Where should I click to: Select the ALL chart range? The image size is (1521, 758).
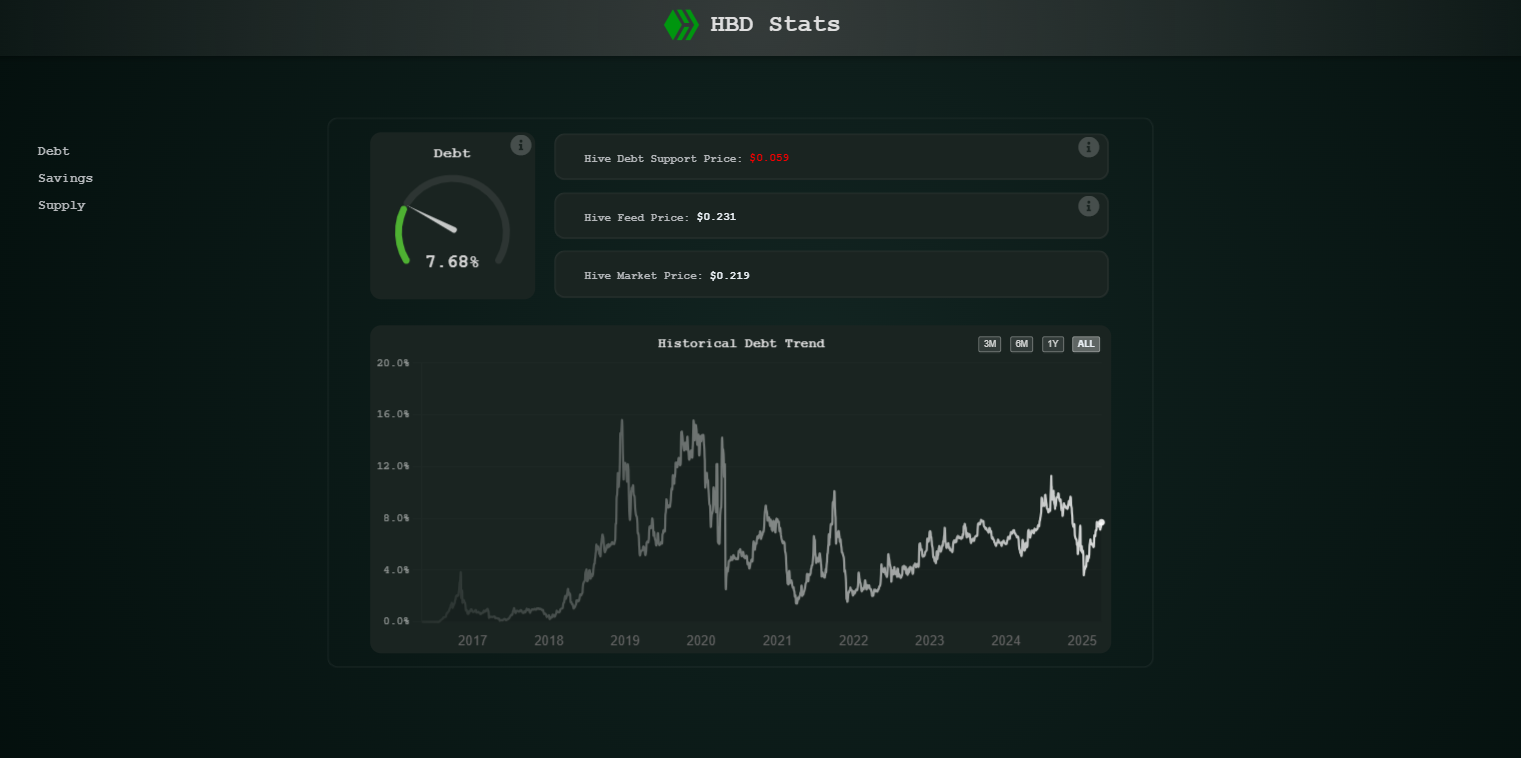click(1086, 344)
